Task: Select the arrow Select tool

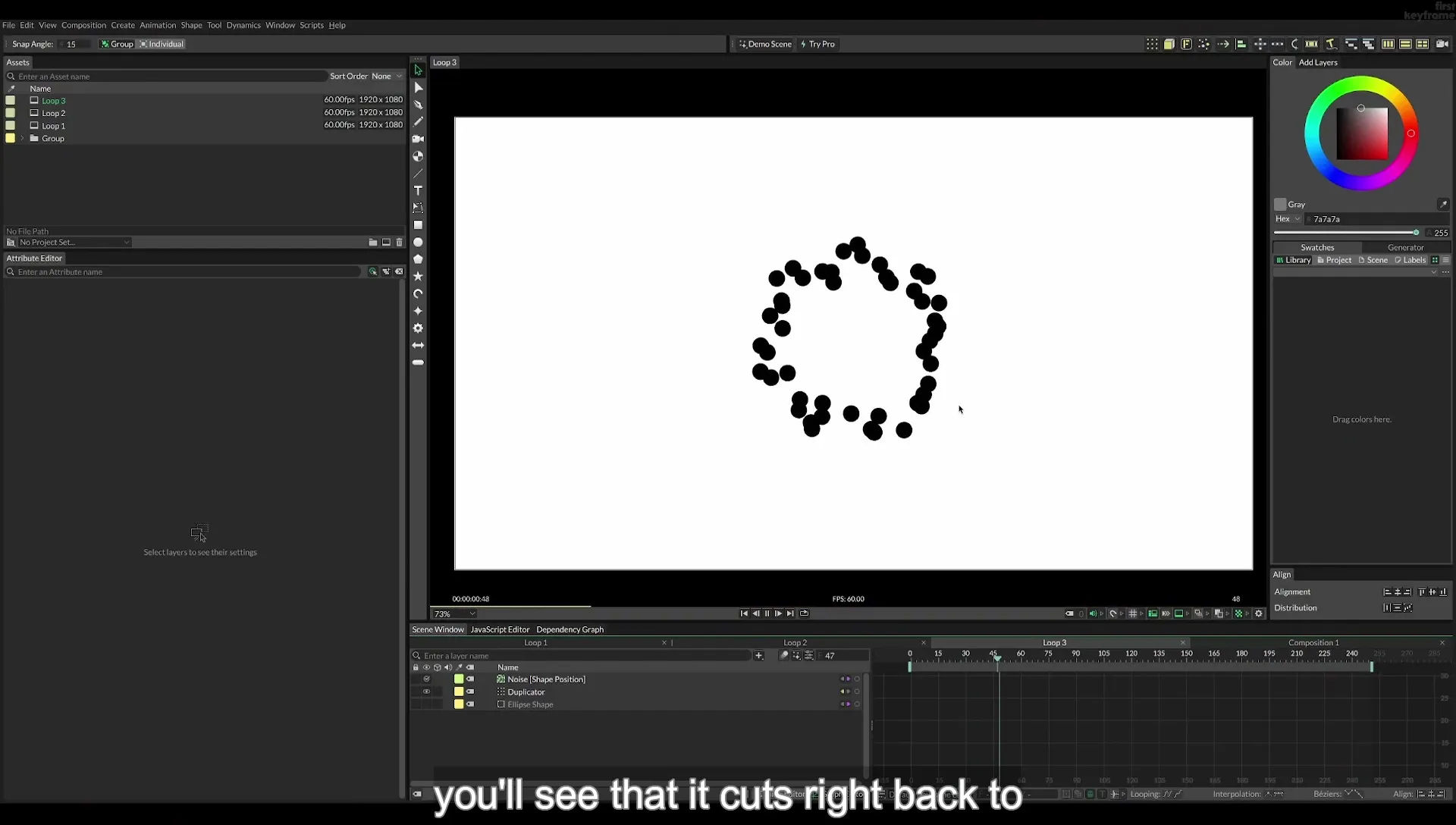Action: 418,70
